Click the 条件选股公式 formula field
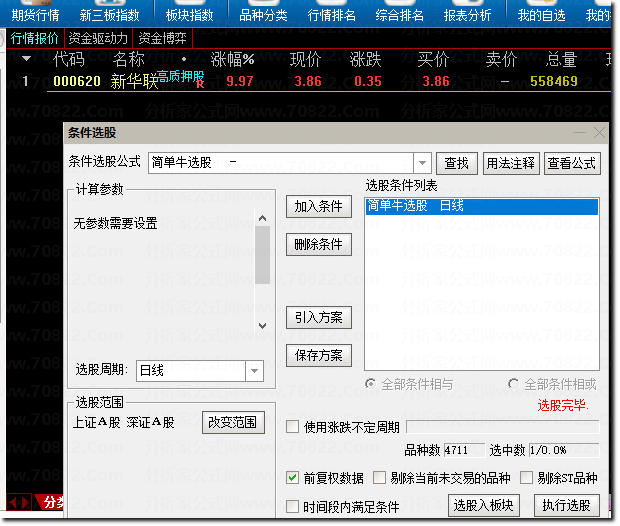The height and width of the screenshot is (526, 620). pos(281,163)
